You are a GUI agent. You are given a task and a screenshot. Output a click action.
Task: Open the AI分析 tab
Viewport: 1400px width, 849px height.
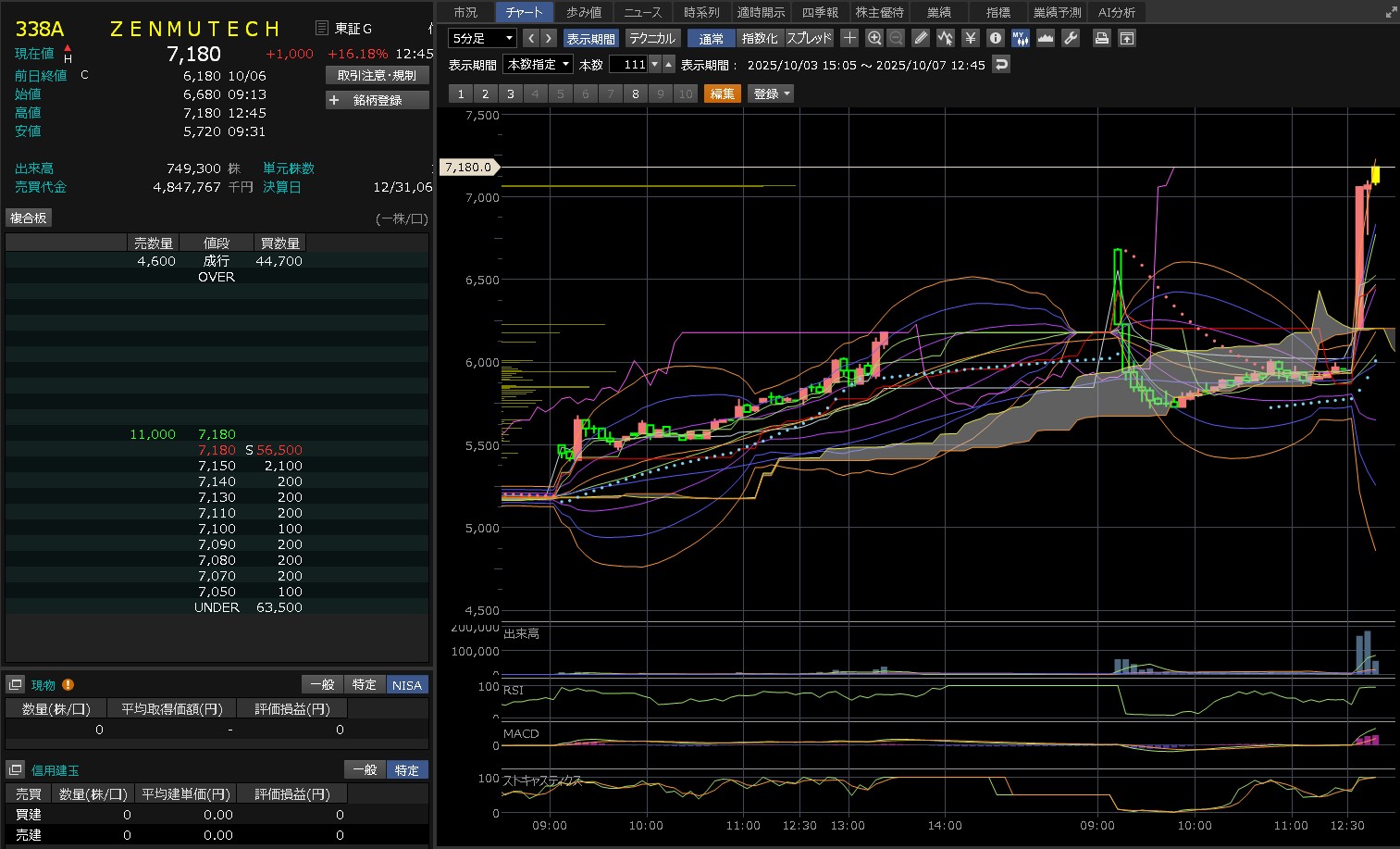pyautogui.click(x=1116, y=12)
